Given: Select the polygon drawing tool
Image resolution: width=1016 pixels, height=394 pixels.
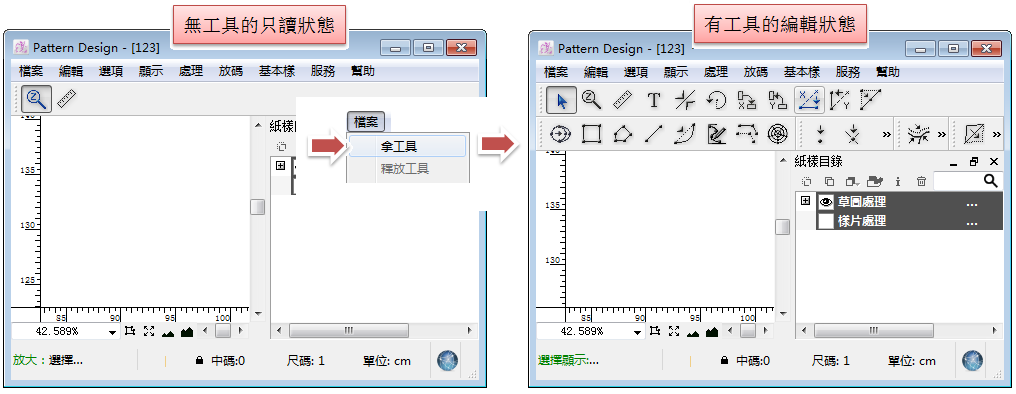Looking at the screenshot, I should 623,134.
